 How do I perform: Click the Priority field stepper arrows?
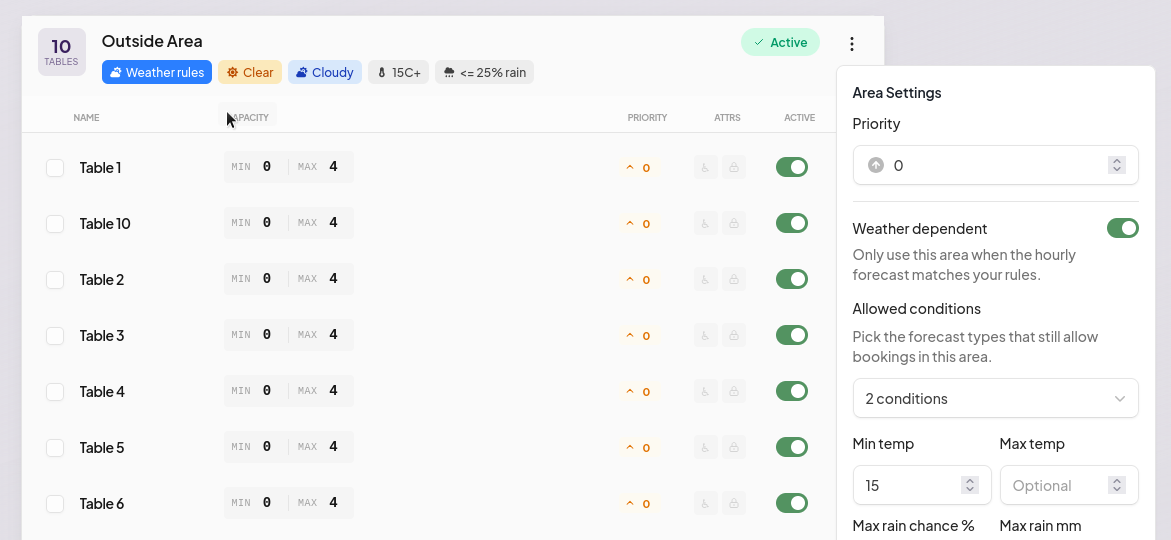point(1116,165)
